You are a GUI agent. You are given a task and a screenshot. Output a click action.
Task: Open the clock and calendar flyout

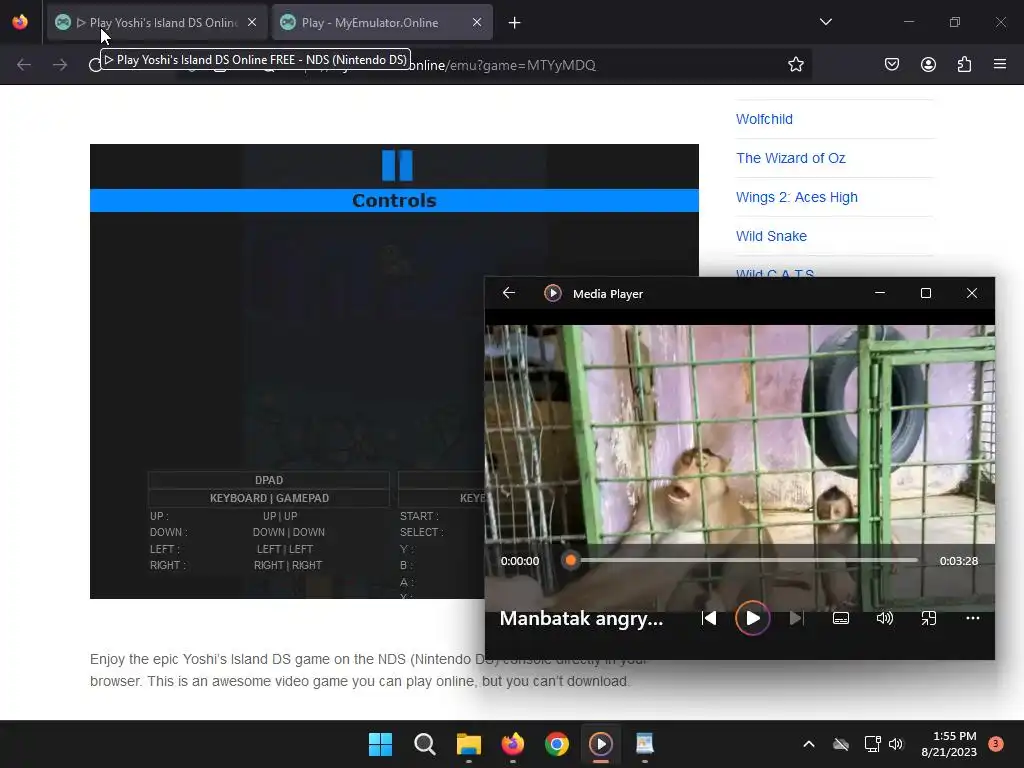click(x=949, y=744)
